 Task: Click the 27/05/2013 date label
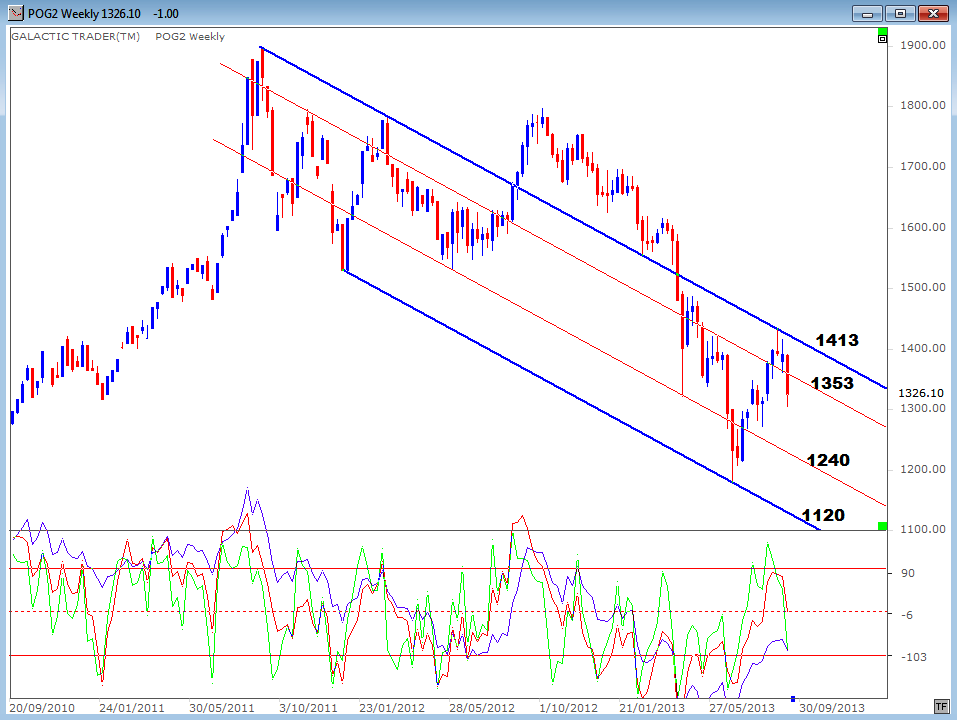[742, 708]
